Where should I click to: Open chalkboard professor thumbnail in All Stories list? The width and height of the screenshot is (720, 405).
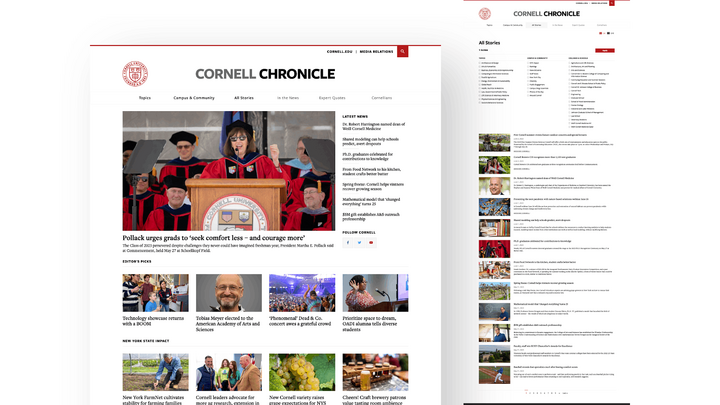(x=495, y=312)
